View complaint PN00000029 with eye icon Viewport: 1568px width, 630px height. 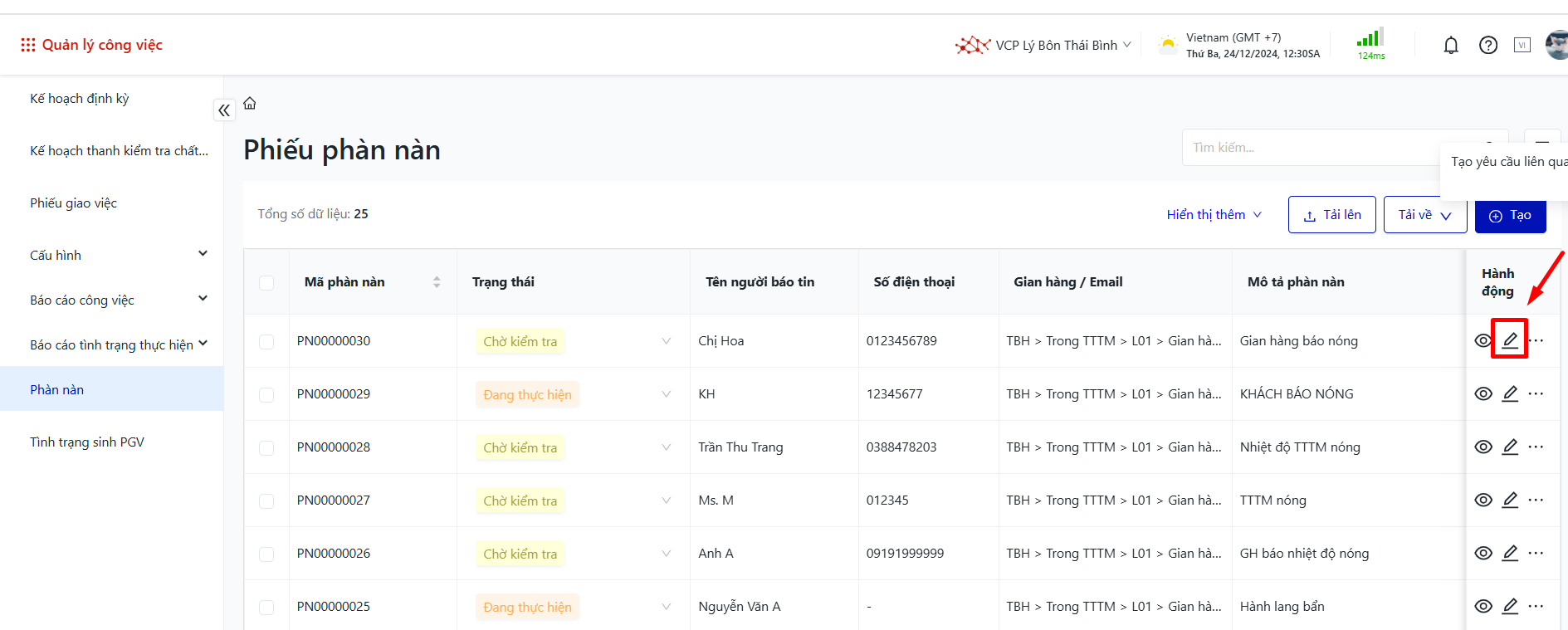(x=1483, y=393)
